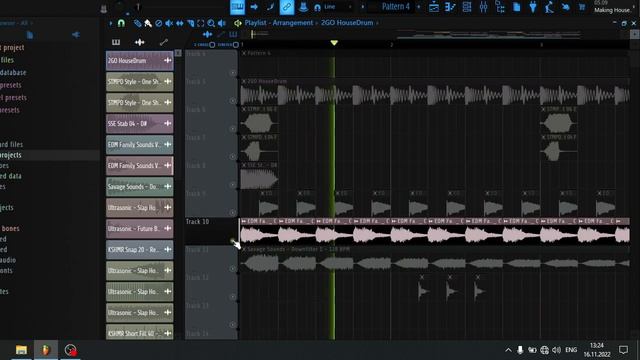
Task: Mute toggle for Track 8
Action: (x=233, y=185)
